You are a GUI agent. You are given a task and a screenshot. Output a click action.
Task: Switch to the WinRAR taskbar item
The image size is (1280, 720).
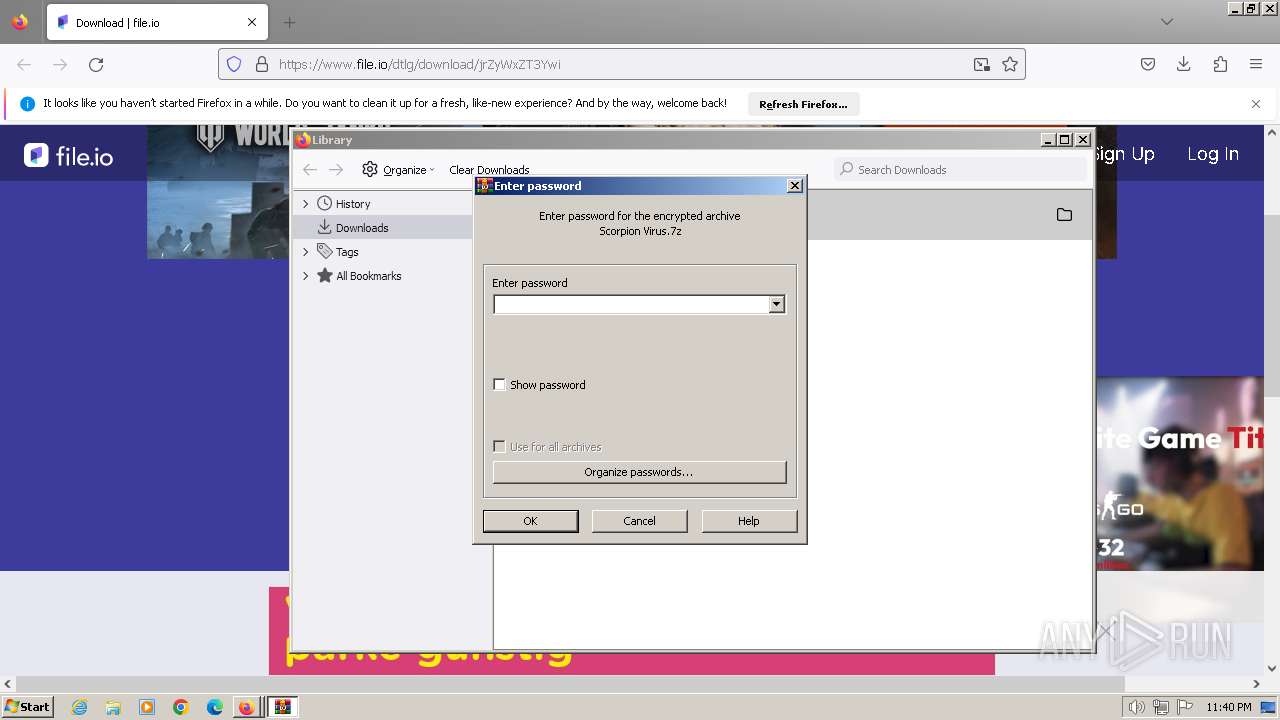point(283,707)
